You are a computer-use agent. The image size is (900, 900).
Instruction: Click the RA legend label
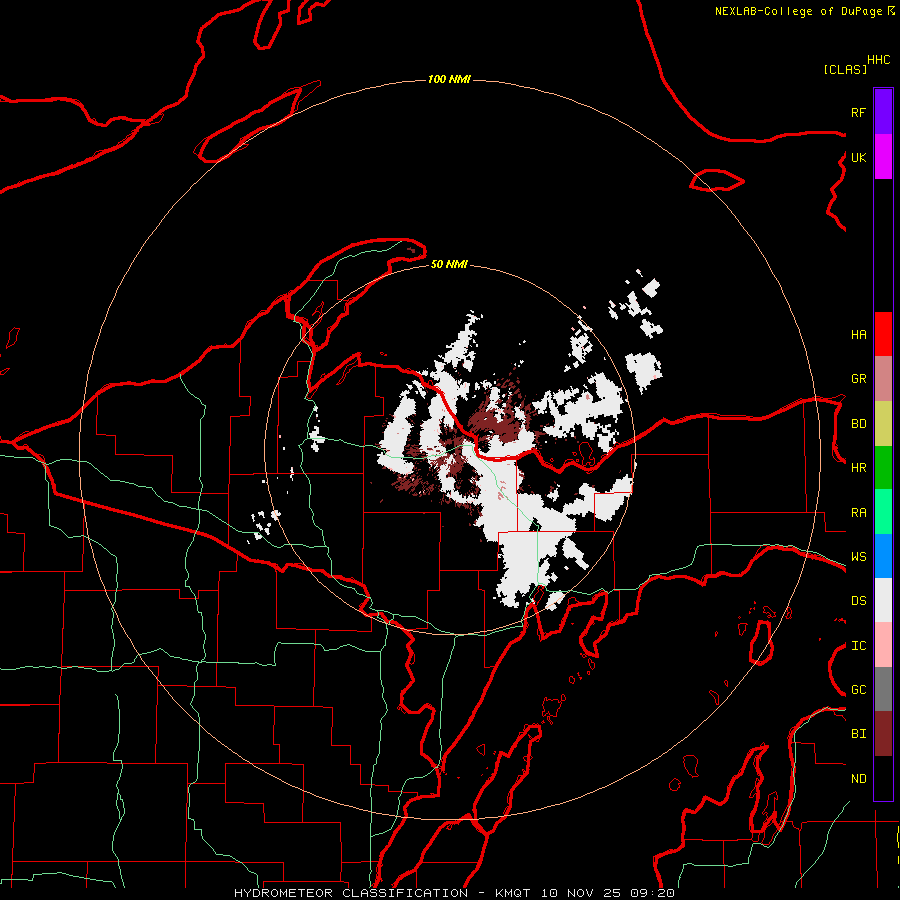pos(858,513)
